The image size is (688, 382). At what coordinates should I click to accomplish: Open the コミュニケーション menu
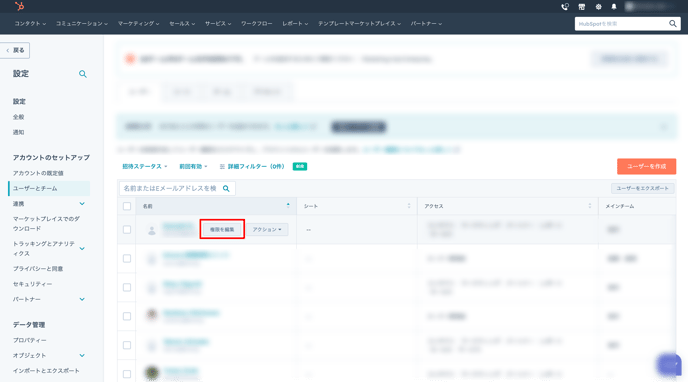coord(82,24)
